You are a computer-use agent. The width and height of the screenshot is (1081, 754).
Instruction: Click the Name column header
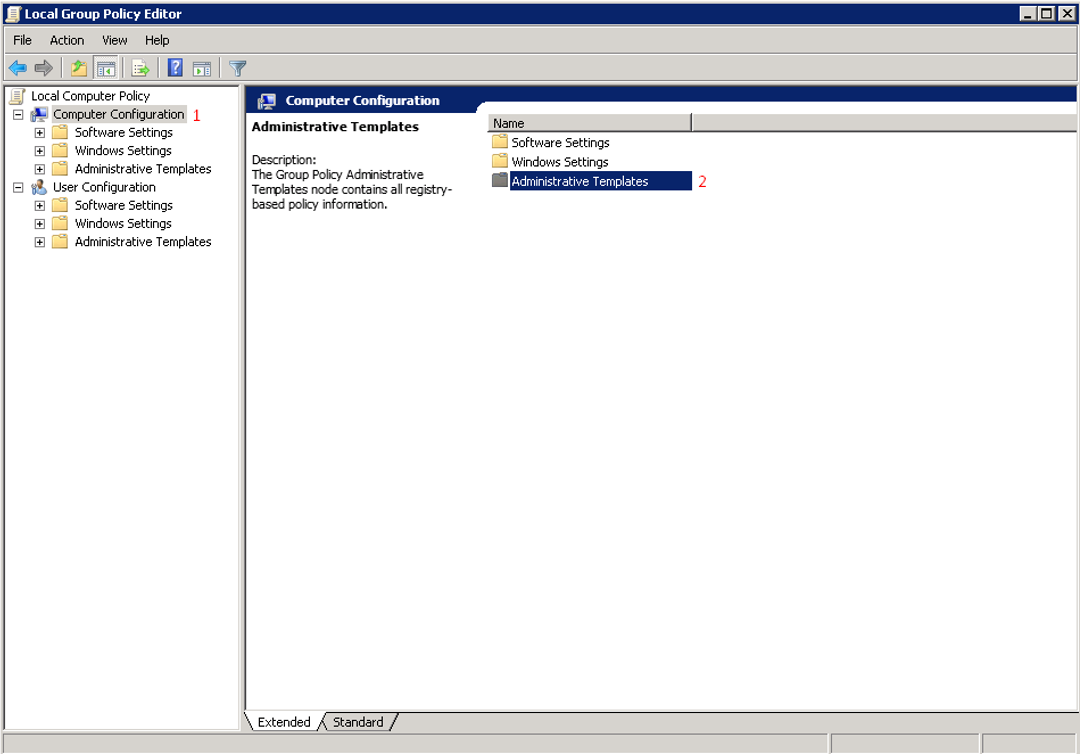[x=589, y=123]
